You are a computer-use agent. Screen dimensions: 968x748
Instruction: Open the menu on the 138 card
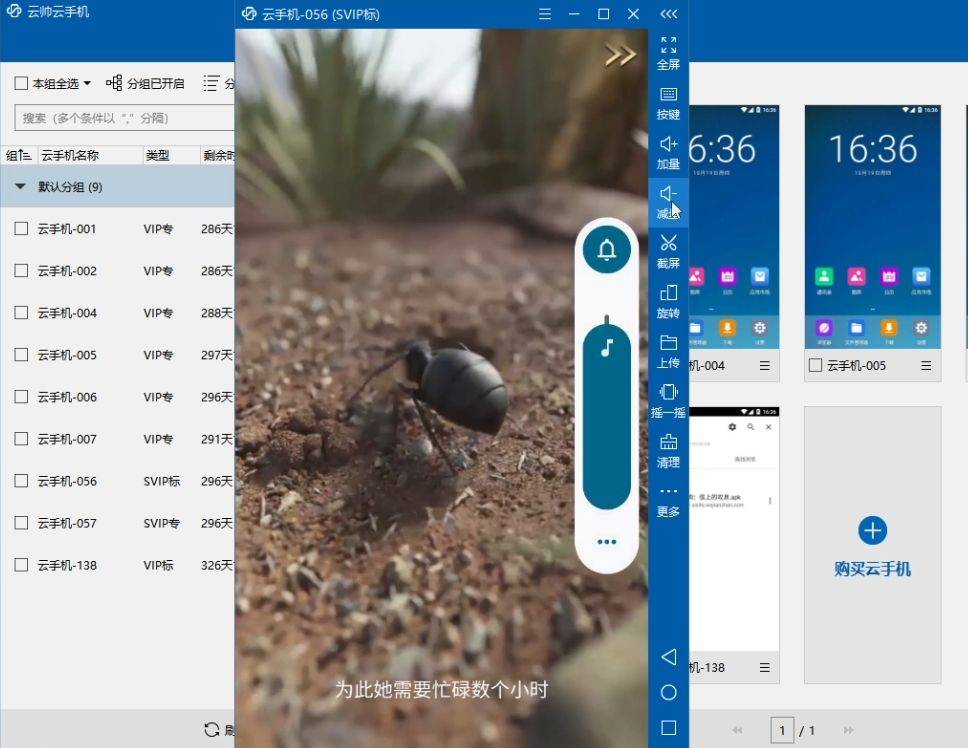pyautogui.click(x=764, y=667)
